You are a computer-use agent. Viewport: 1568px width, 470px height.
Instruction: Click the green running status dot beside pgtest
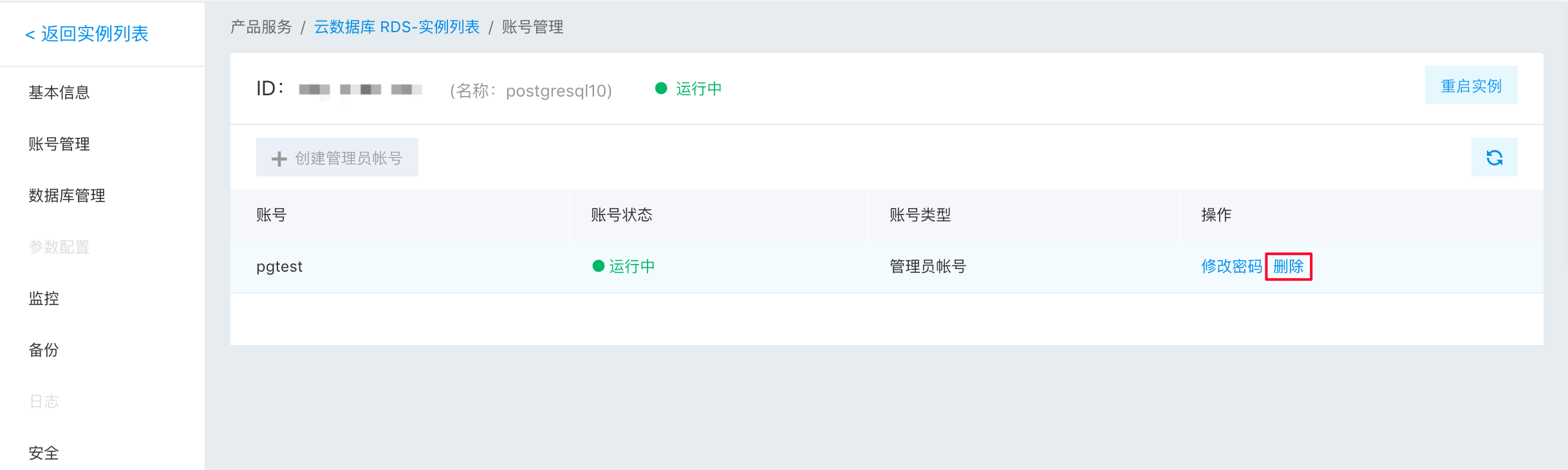[598, 266]
